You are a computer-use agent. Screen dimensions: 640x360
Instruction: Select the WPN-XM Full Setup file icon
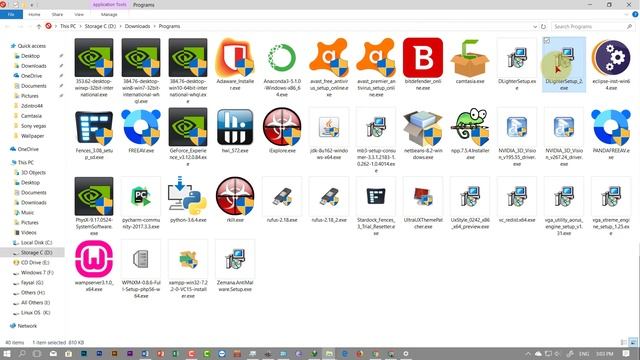click(x=141, y=259)
